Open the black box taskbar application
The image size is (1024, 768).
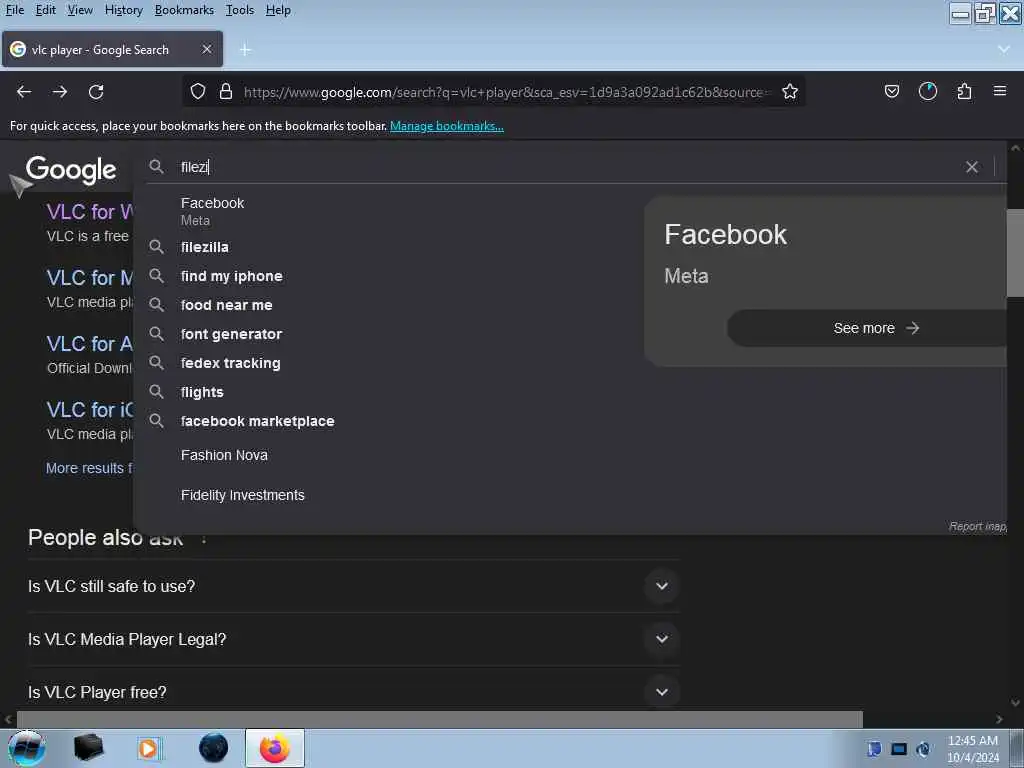tap(89, 748)
